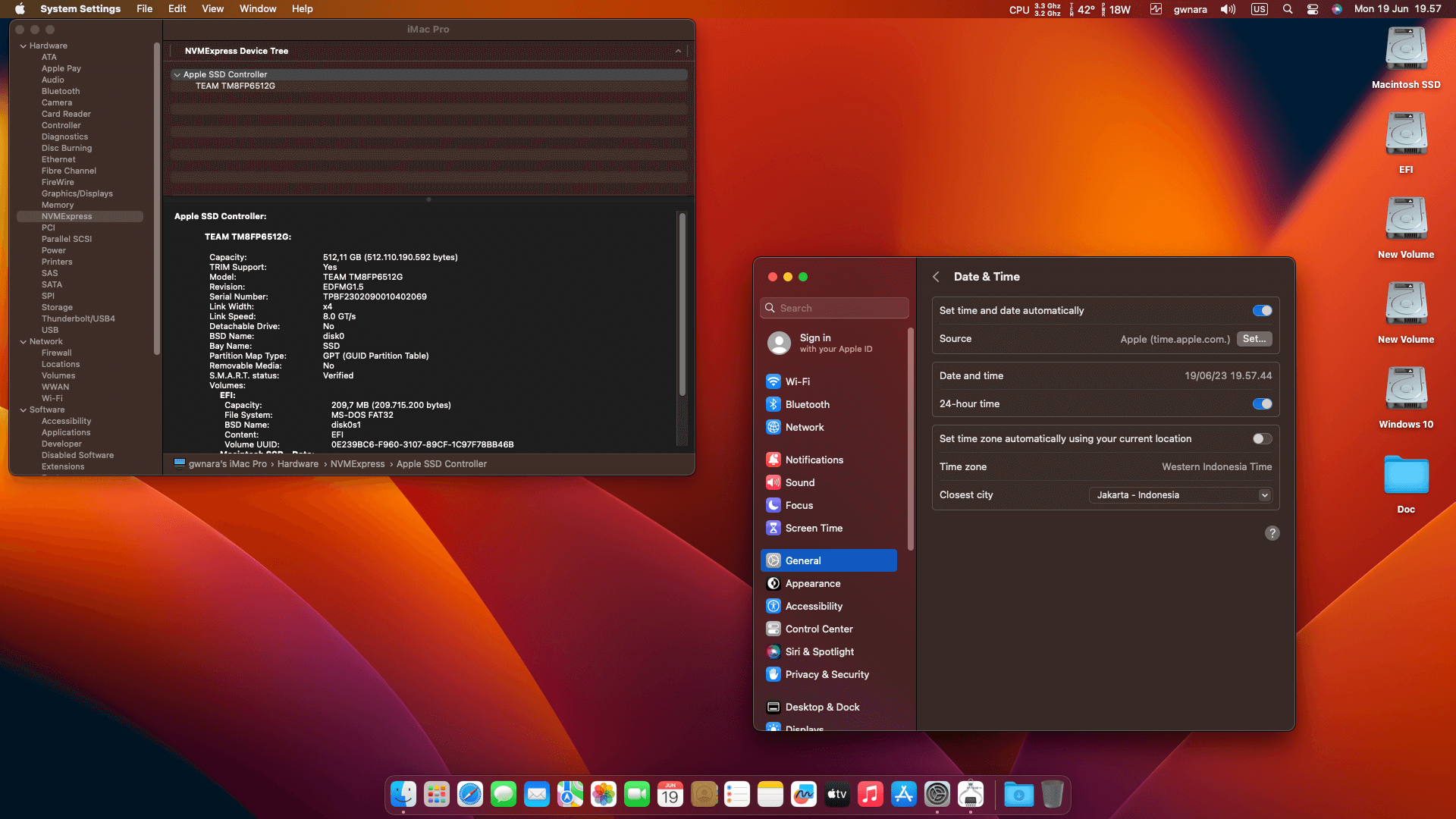Screen dimensions: 1456x819
Task: Open Trash from the Dock
Action: coord(1053,794)
